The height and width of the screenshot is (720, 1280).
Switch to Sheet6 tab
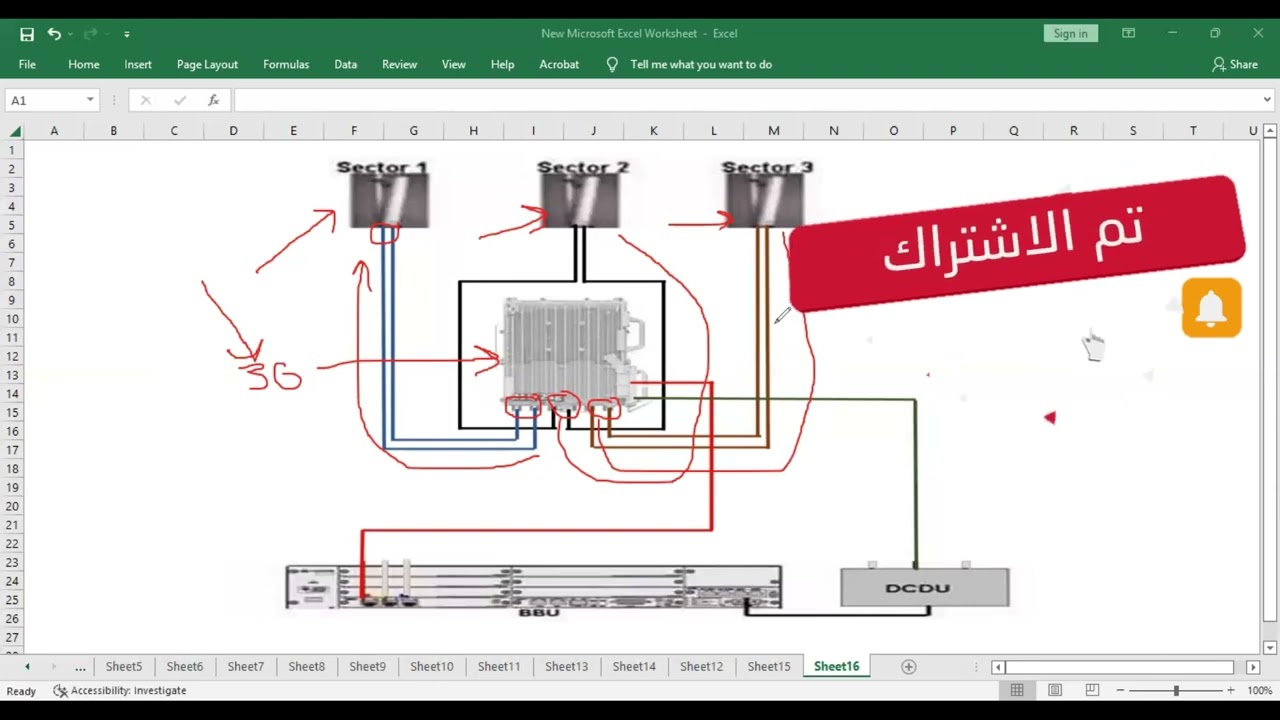click(185, 667)
